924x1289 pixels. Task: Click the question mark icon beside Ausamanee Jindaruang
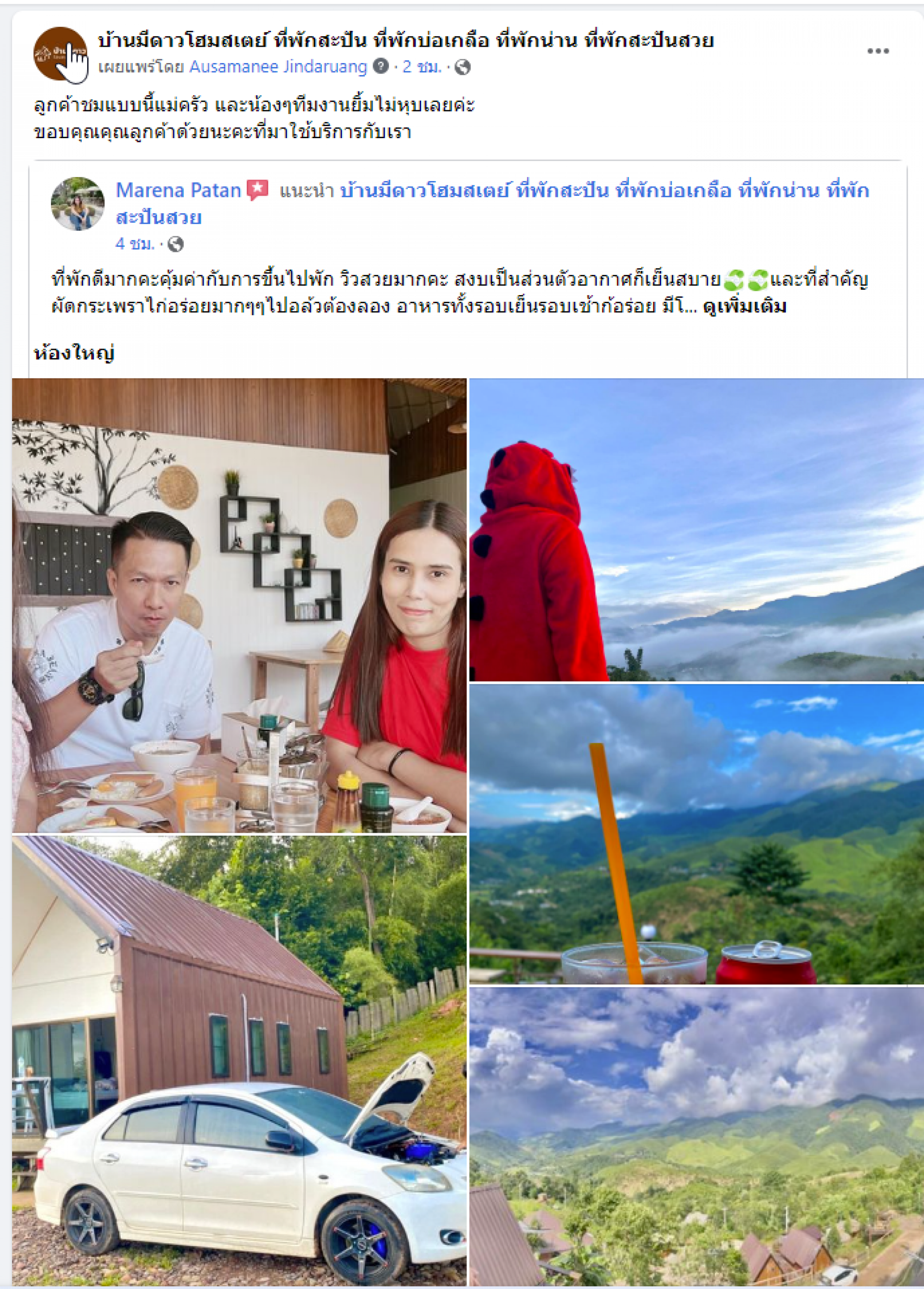381,66
